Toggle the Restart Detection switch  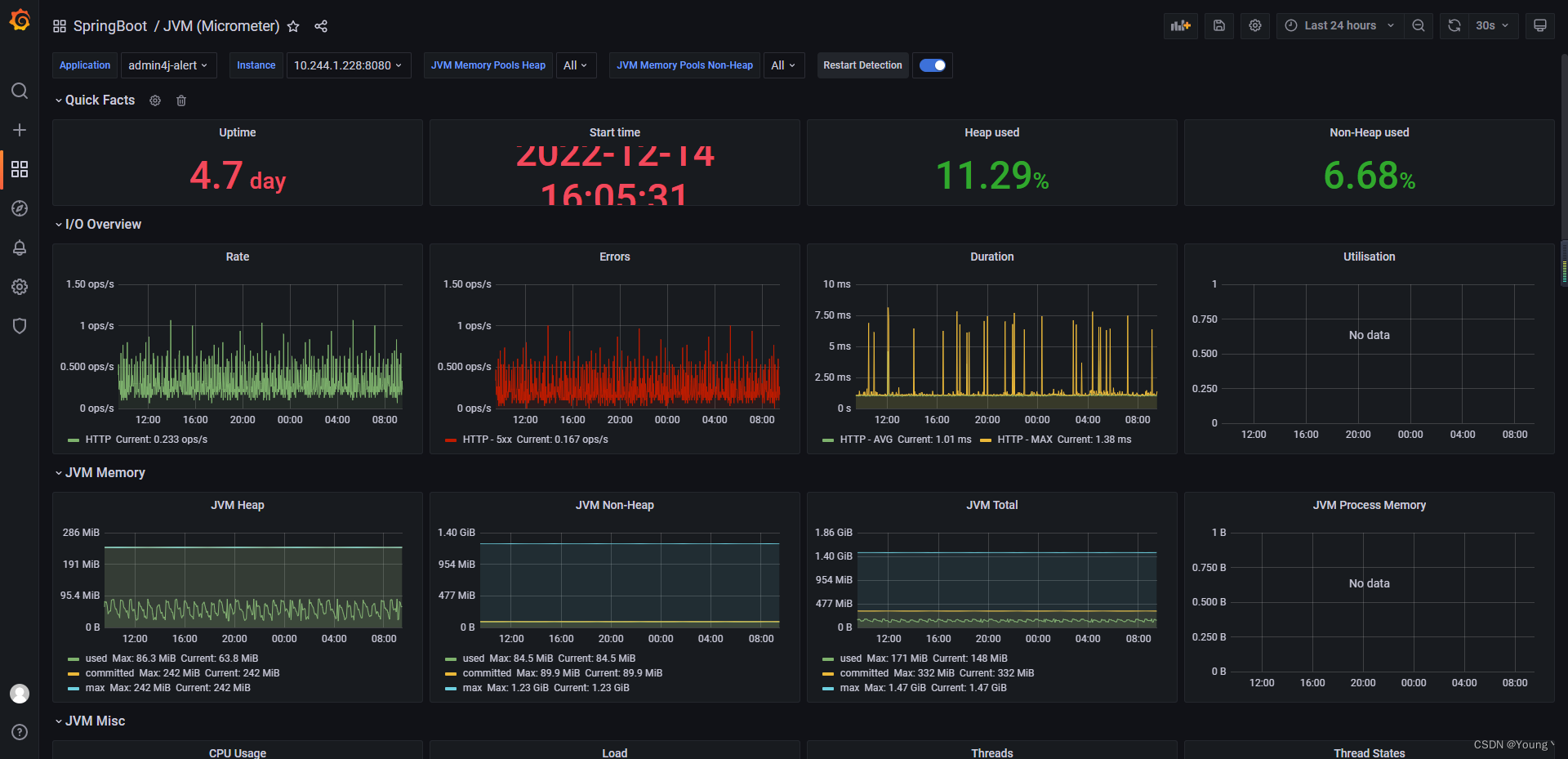(933, 65)
